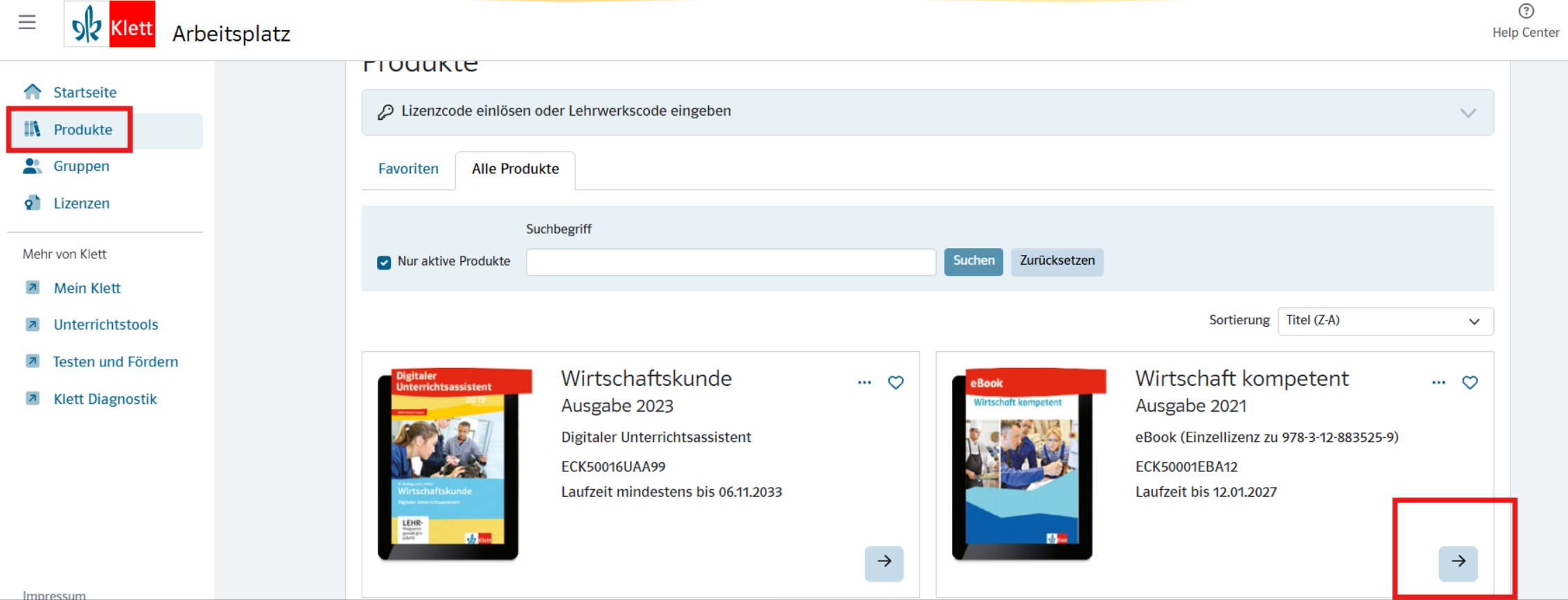Open more options for Wirtschaft kompetent

pos(1438,382)
